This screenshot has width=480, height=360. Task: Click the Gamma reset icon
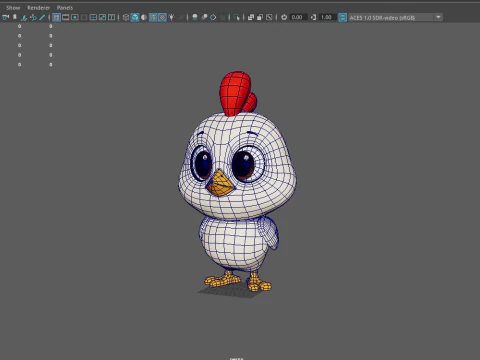[x=313, y=17]
